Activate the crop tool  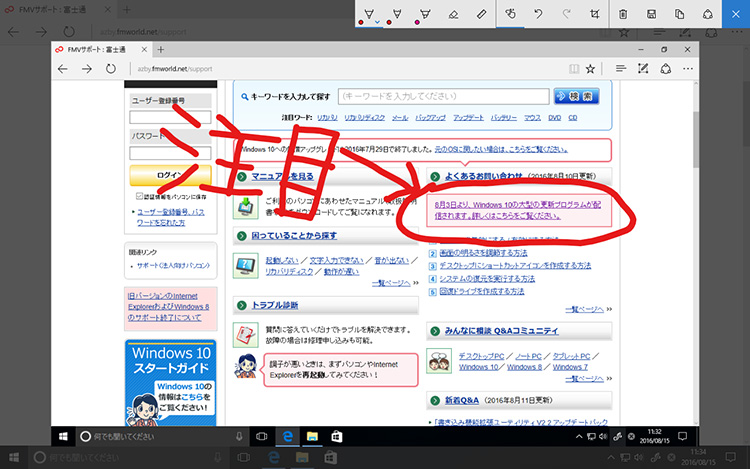595,14
